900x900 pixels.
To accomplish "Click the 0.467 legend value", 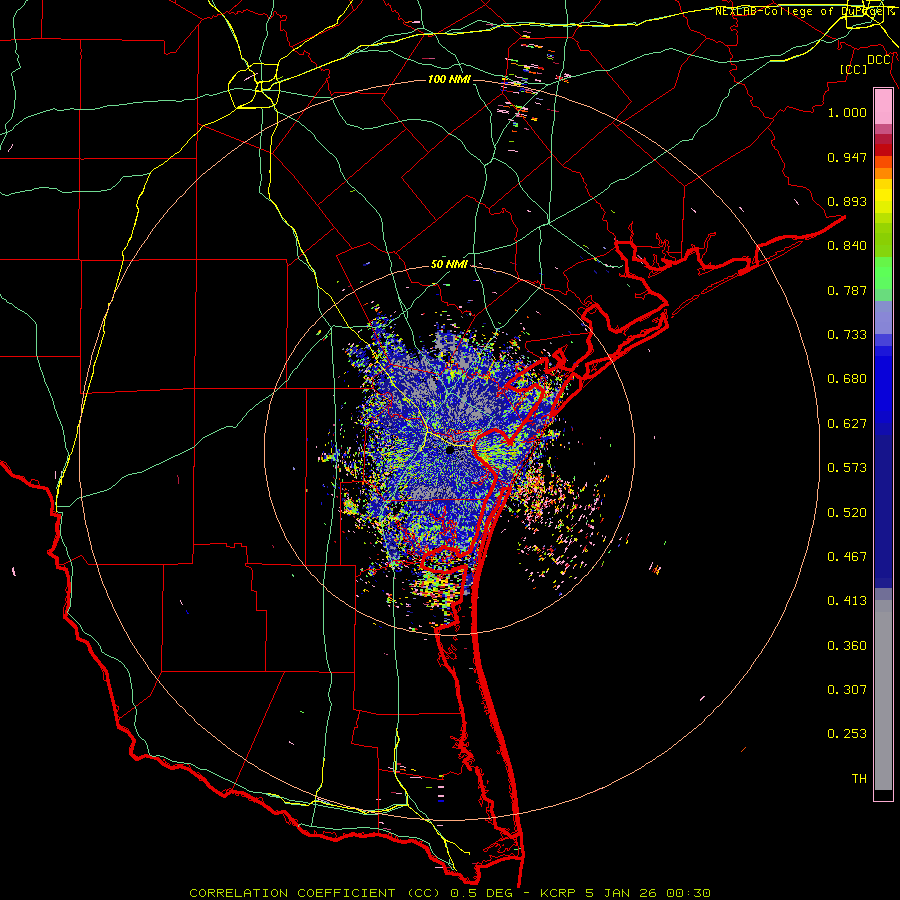I will point(847,557).
